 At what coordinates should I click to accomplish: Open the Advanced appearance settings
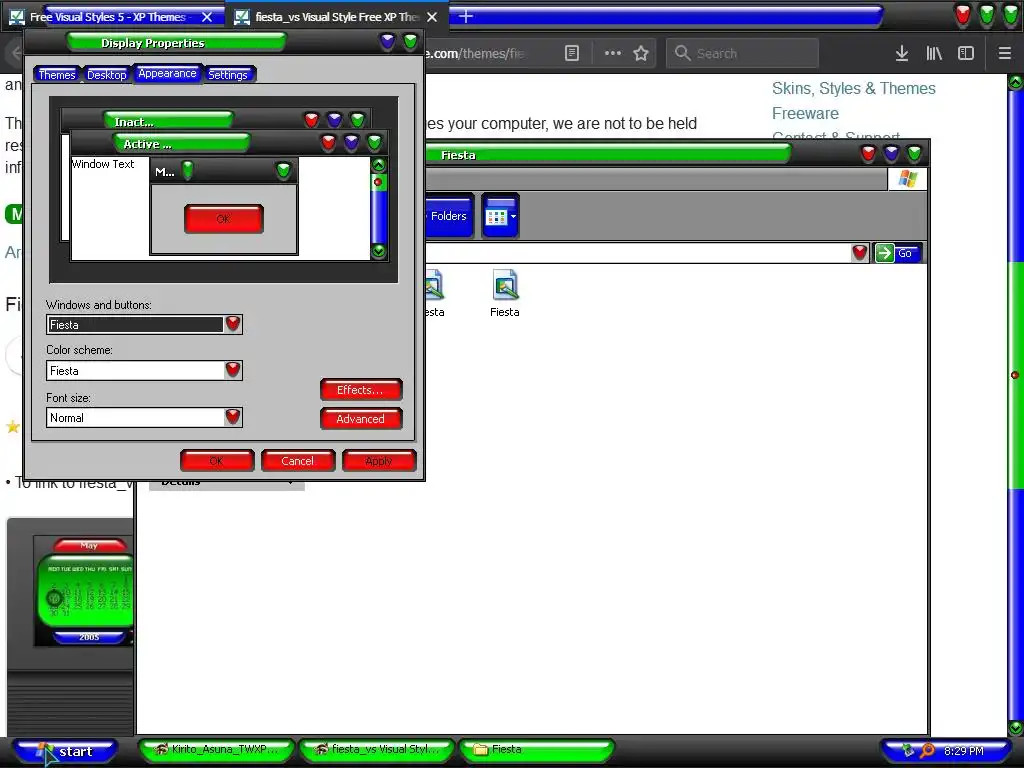coord(360,419)
